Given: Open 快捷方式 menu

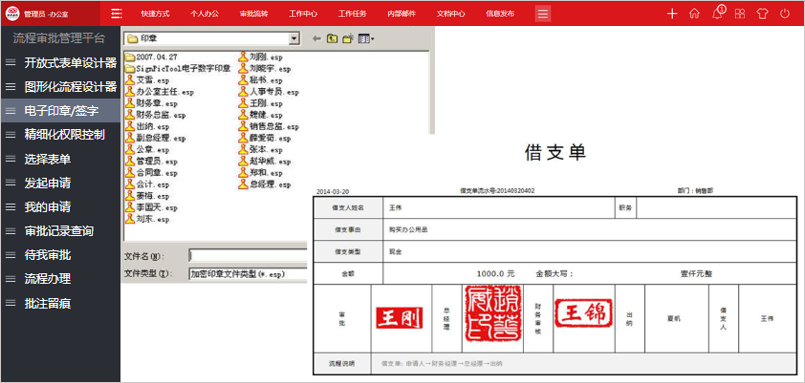Looking at the screenshot, I should [x=155, y=14].
